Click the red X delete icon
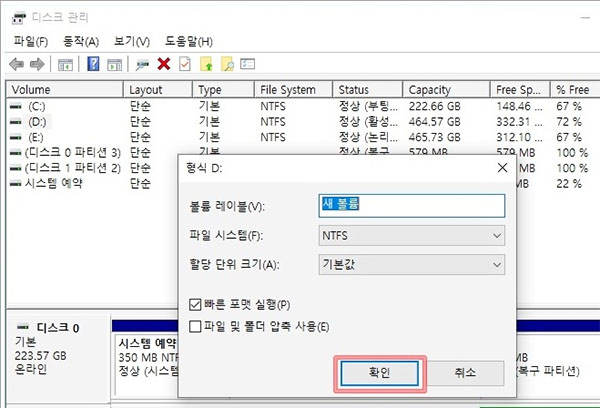The image size is (600, 408). click(x=164, y=64)
